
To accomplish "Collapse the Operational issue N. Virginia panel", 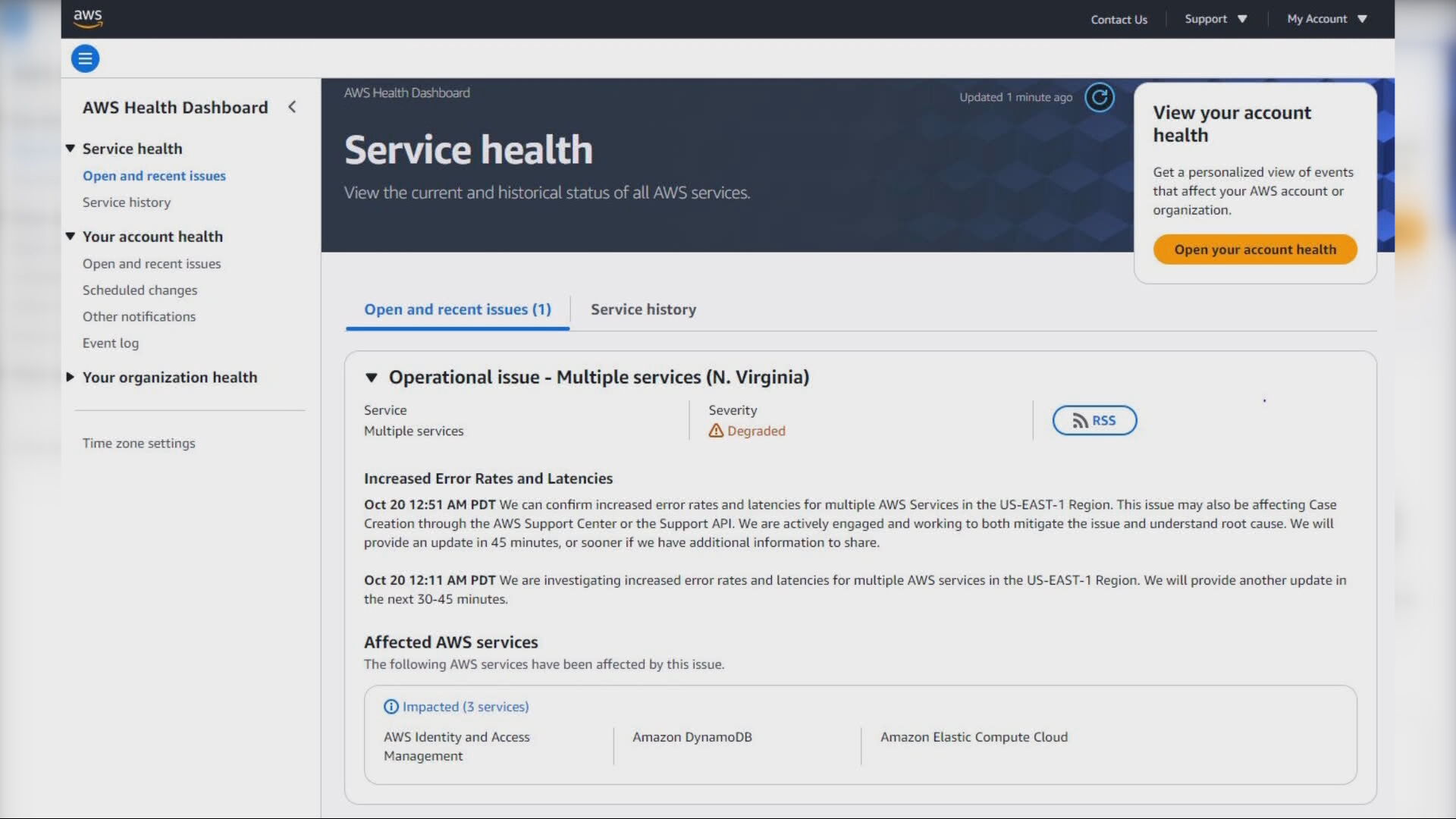I will tap(372, 378).
